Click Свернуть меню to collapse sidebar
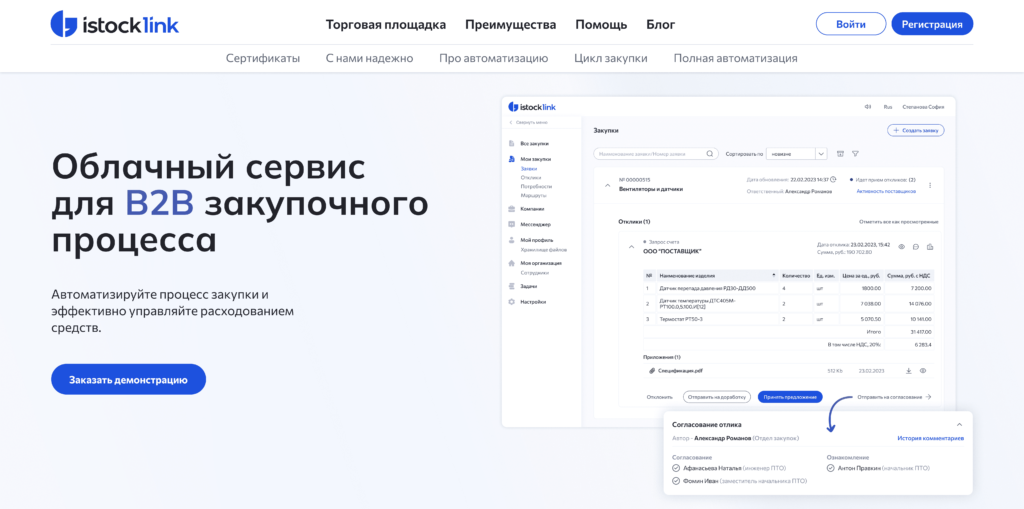The width and height of the screenshot is (1024, 509). pyautogui.click(x=528, y=122)
